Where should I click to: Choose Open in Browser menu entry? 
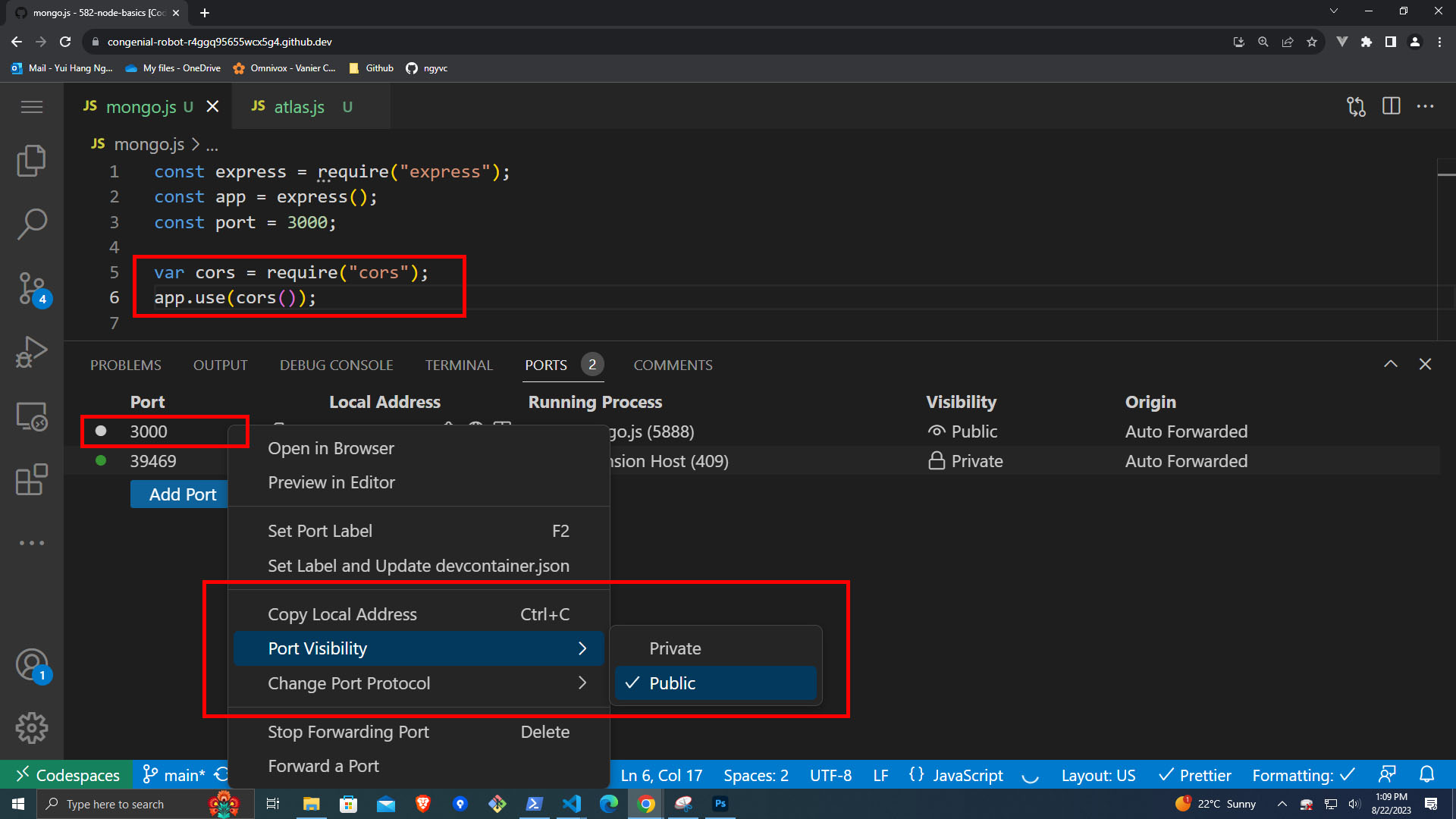pyautogui.click(x=331, y=448)
